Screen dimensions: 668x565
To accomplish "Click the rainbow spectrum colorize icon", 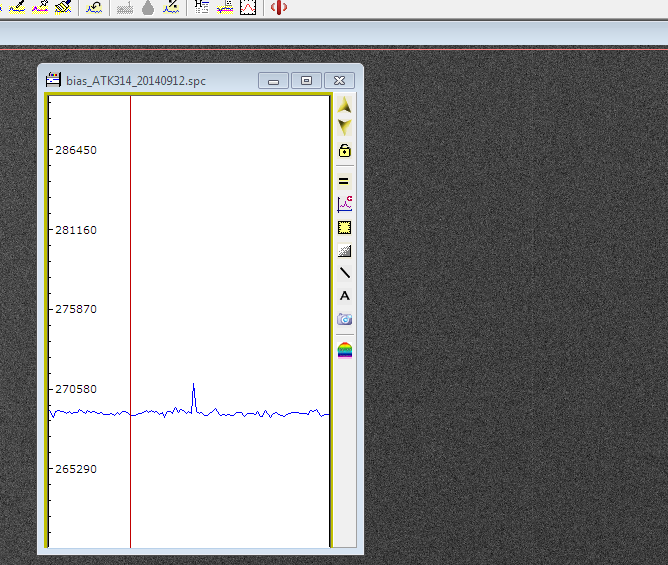I will [x=345, y=350].
